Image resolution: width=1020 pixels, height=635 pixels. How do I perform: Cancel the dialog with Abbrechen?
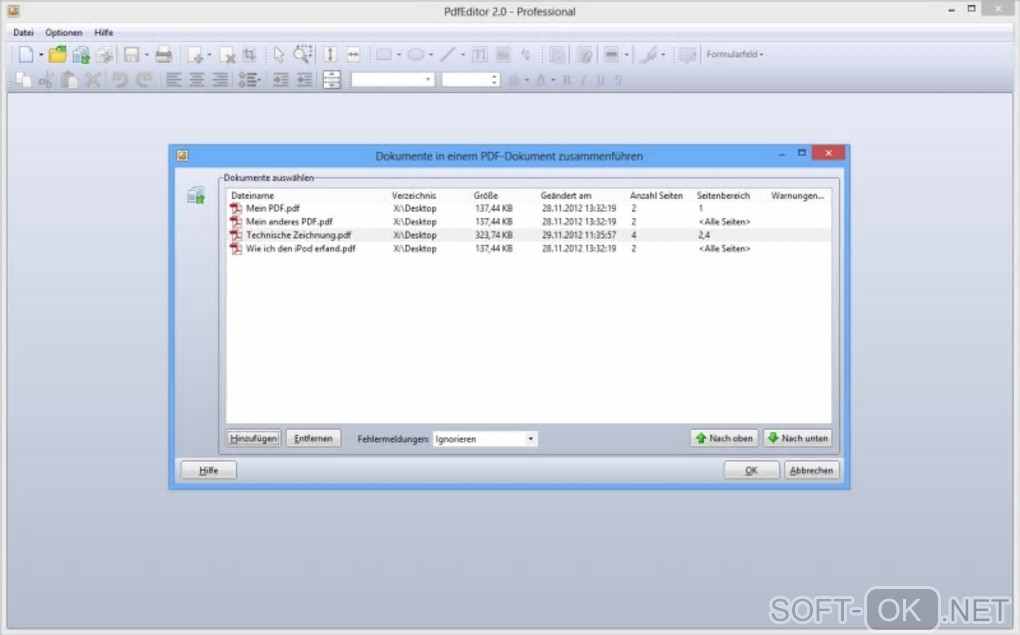click(811, 470)
